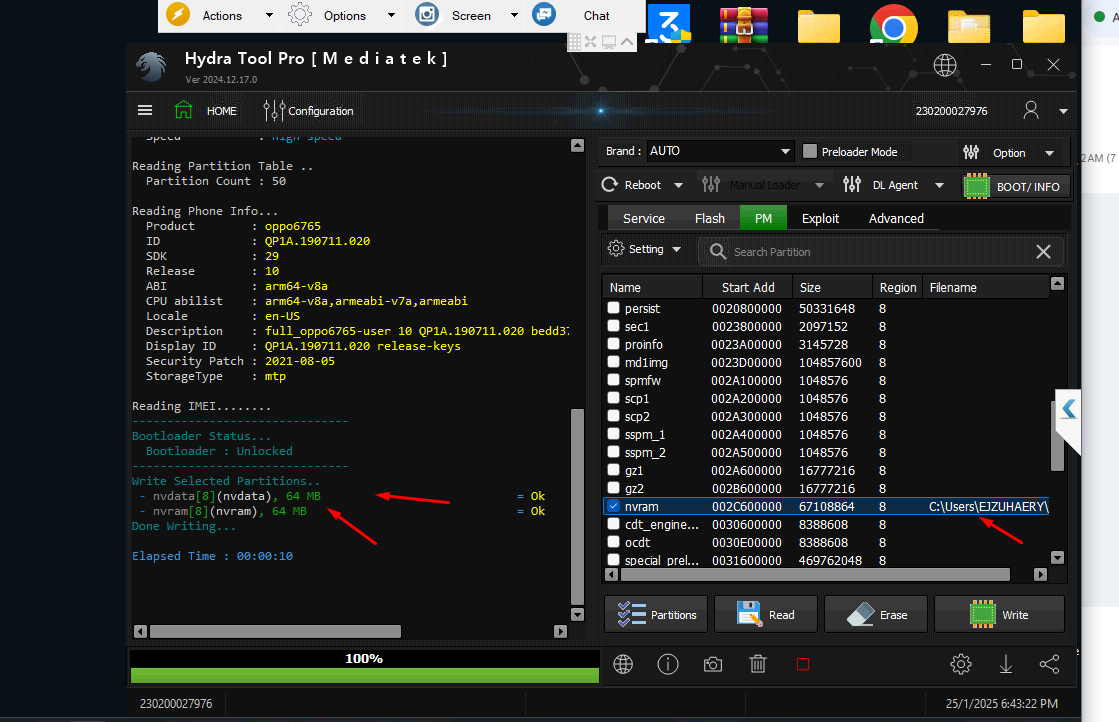Open Chat icon in remote toolbar
Viewport: 1119px width, 722px height.
pos(544,15)
